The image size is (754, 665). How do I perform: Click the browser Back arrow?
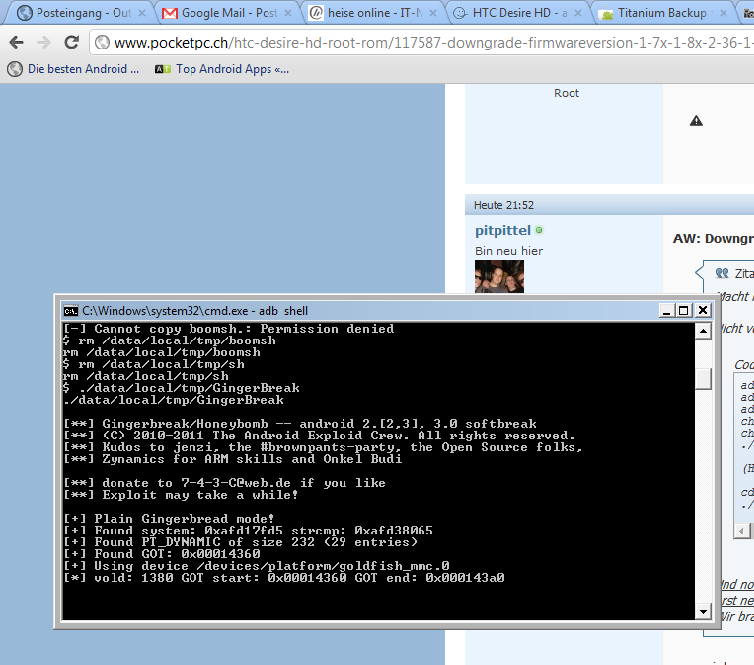click(16, 43)
